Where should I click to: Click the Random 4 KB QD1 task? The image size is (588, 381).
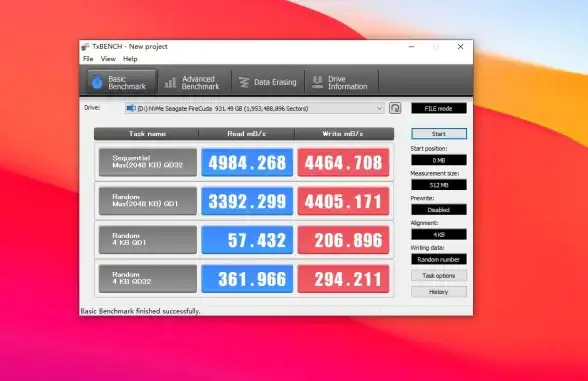pyautogui.click(x=148, y=240)
